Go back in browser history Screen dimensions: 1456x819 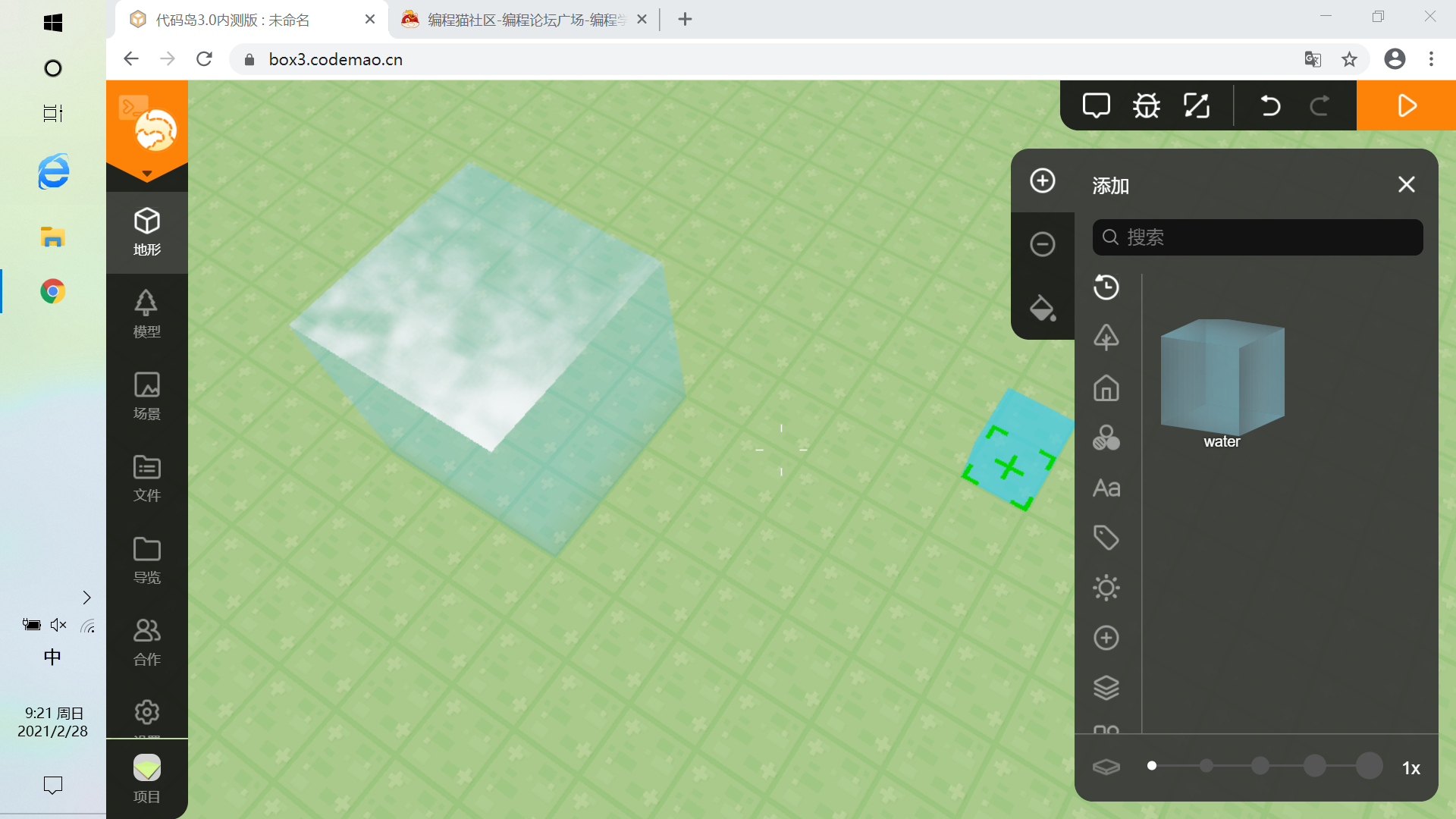(x=131, y=59)
